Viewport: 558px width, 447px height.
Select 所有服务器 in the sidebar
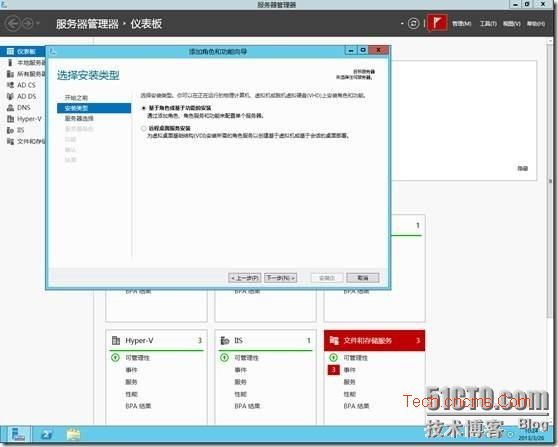[26, 74]
